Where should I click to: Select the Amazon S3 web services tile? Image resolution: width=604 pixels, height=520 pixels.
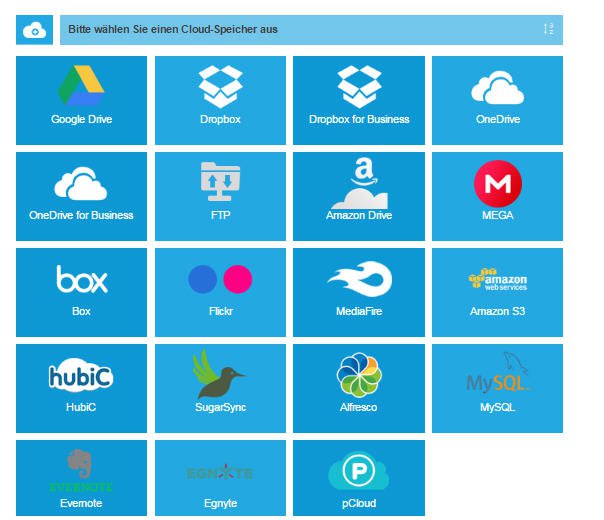click(497, 292)
